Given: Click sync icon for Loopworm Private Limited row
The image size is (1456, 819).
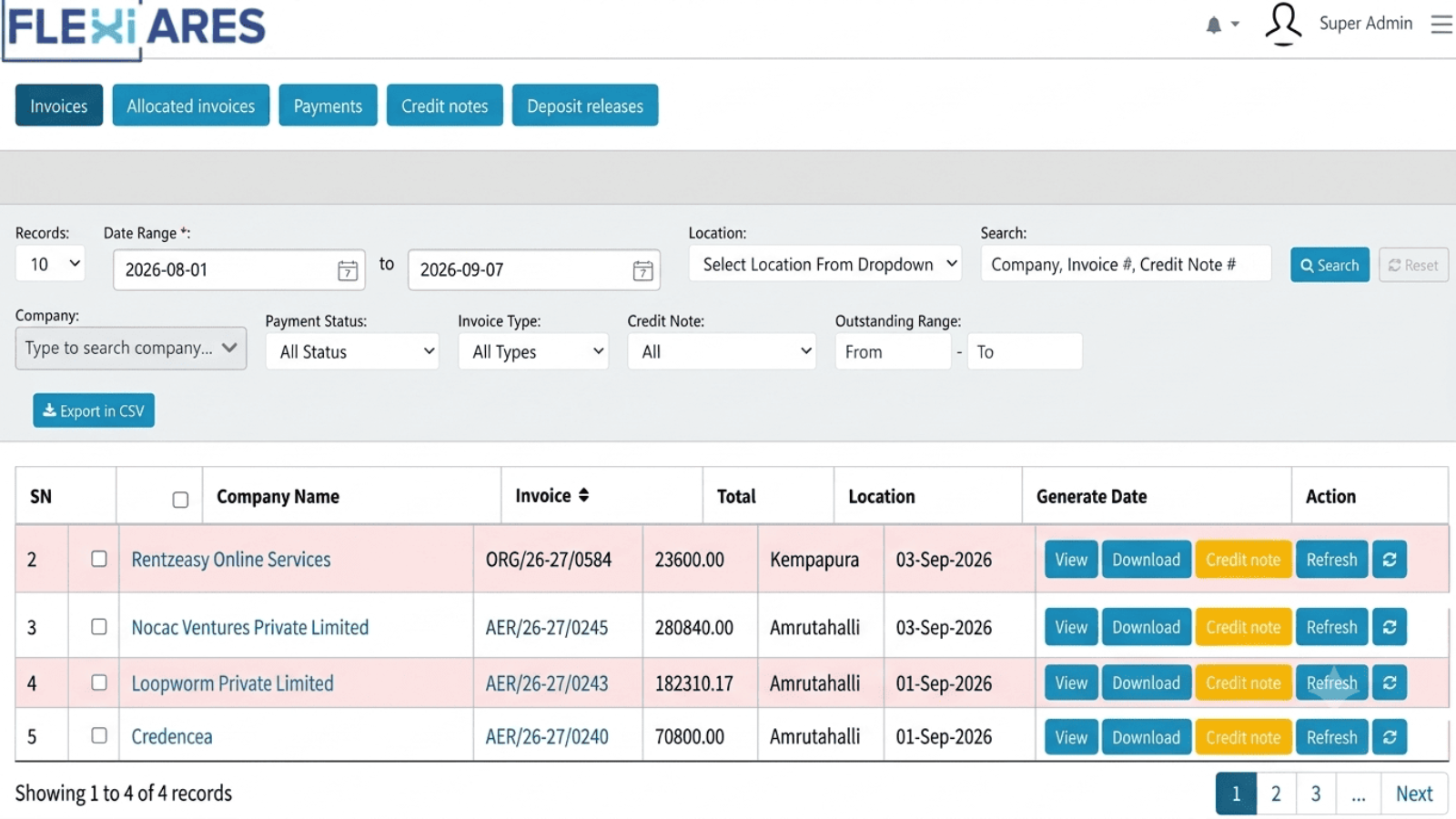Looking at the screenshot, I should pyautogui.click(x=1390, y=682).
